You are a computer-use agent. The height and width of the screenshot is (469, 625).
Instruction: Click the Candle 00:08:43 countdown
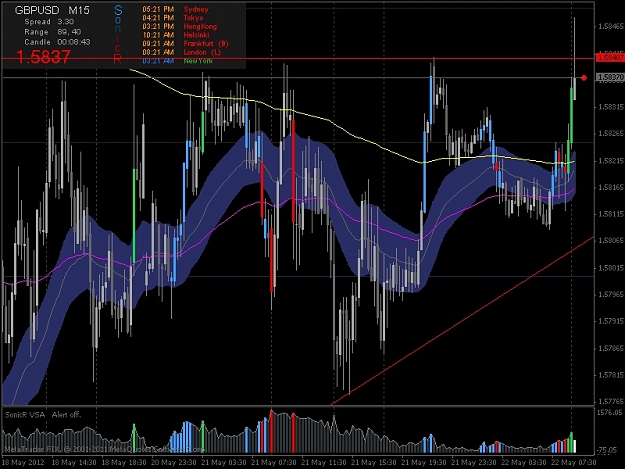click(x=57, y=42)
